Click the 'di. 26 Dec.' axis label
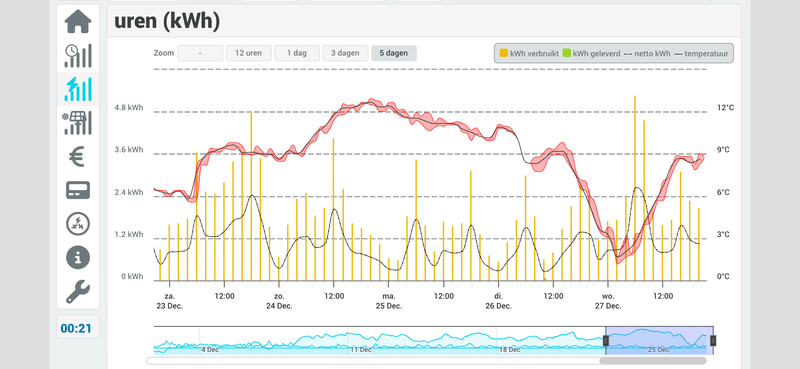Image resolution: width=800 pixels, height=369 pixels. 498,301
